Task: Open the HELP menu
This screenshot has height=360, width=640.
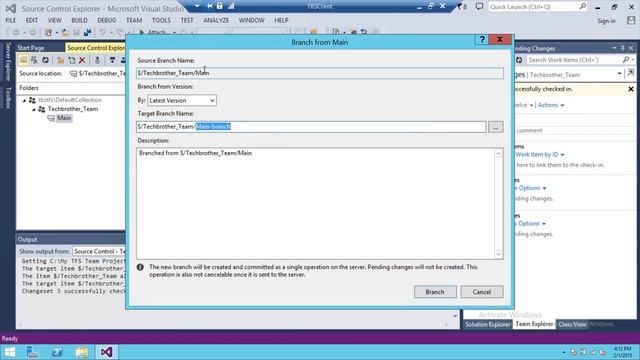Action: pos(281,20)
